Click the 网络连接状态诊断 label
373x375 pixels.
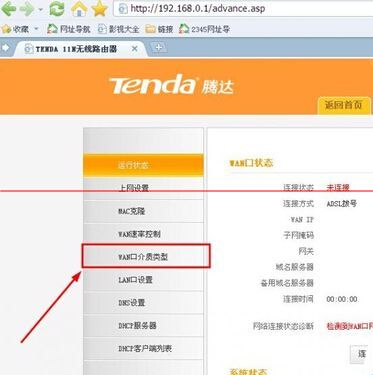tap(283, 326)
